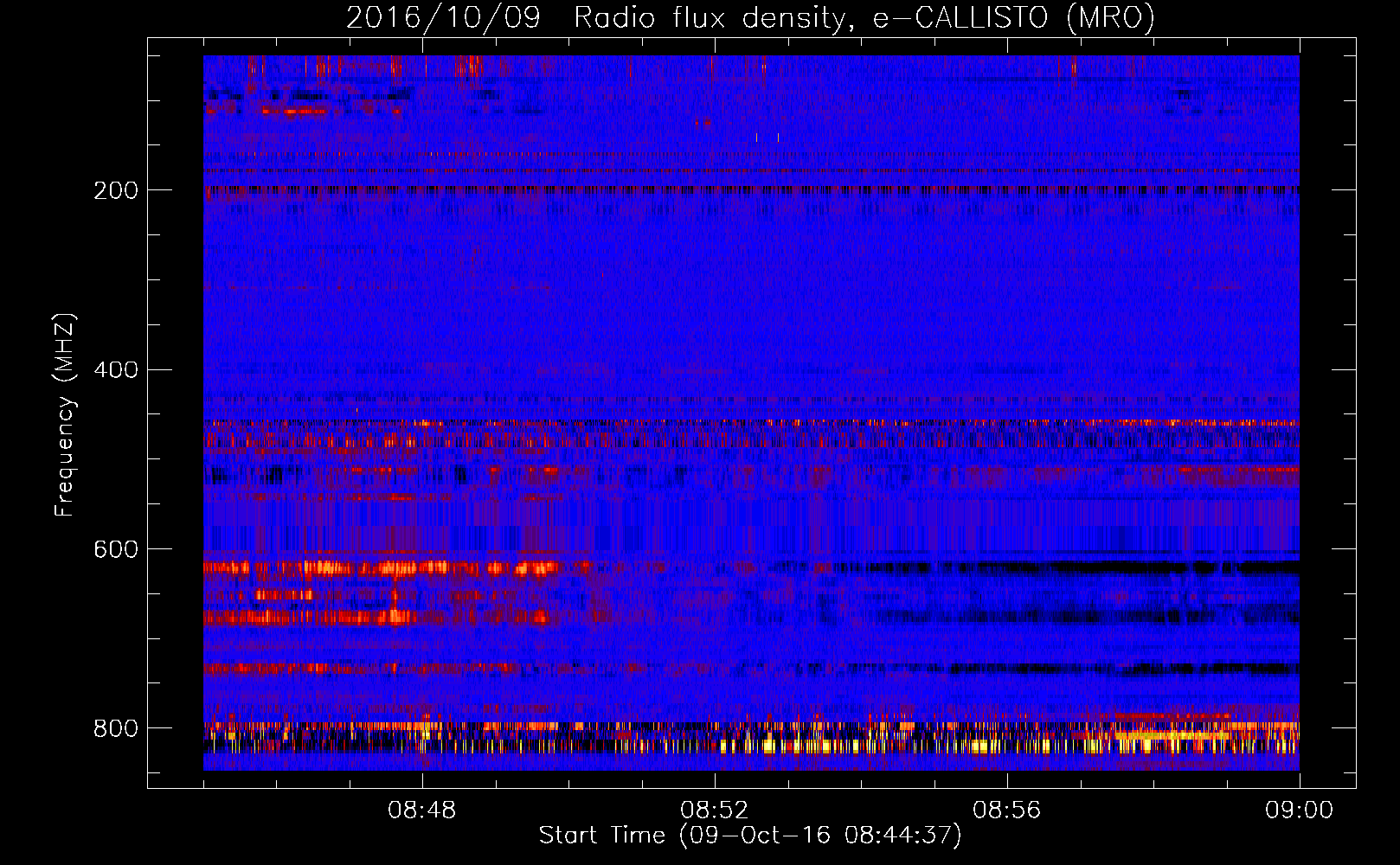Click the '08:52' time tick label

[x=715, y=811]
